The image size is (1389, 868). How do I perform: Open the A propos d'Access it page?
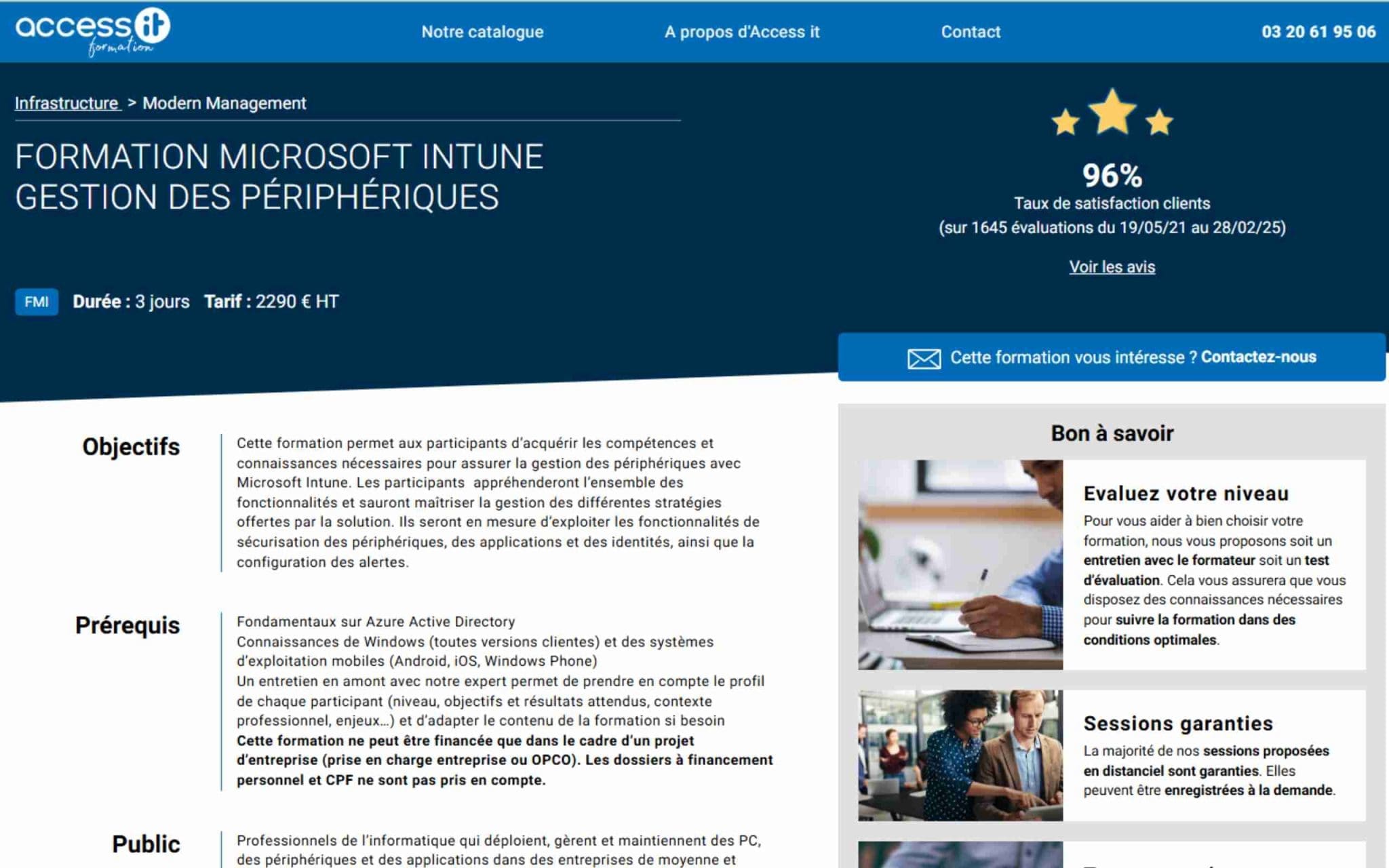[742, 31]
